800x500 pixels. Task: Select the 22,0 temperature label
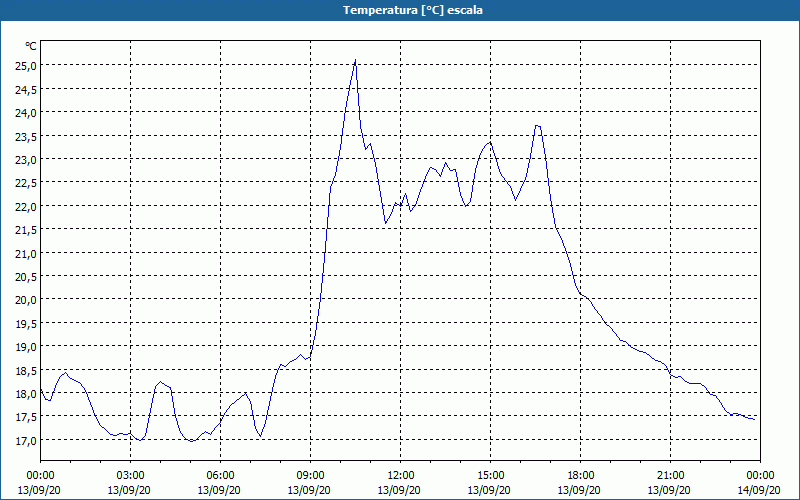26,207
